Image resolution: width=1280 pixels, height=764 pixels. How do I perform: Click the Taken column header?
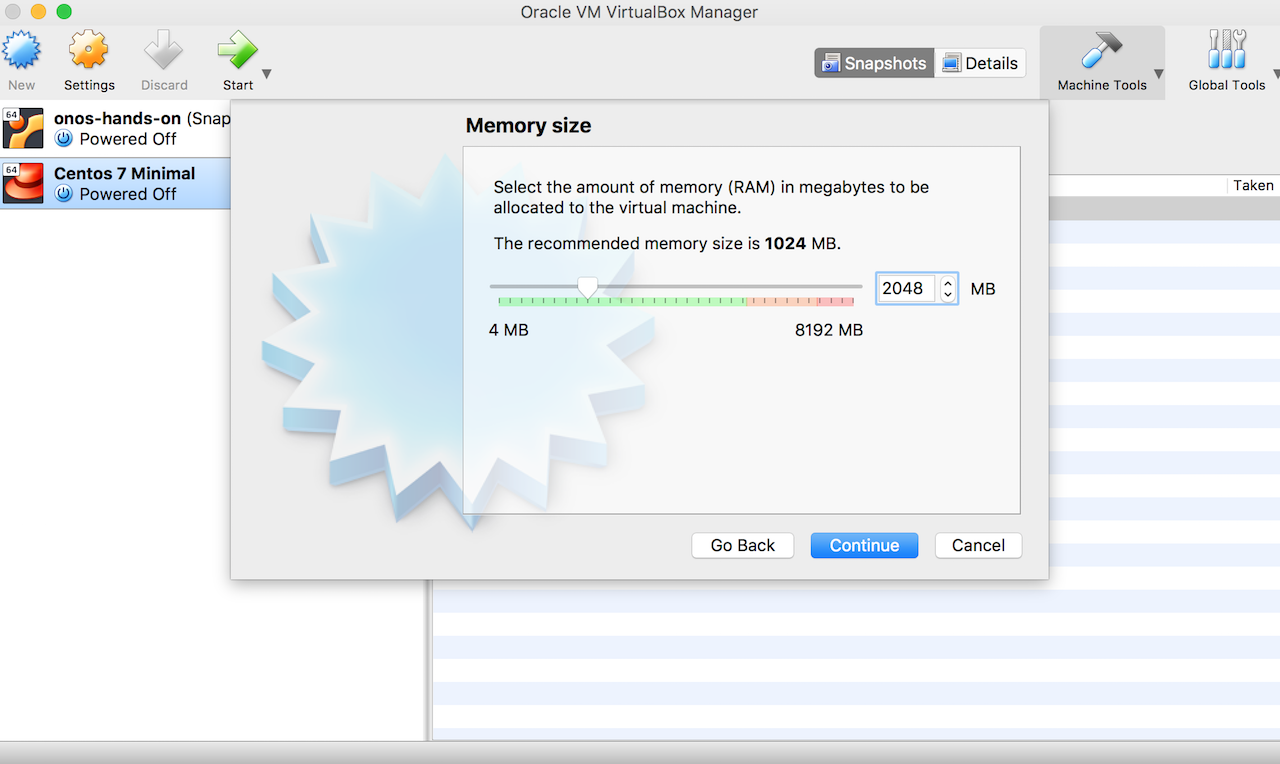[x=1253, y=185]
